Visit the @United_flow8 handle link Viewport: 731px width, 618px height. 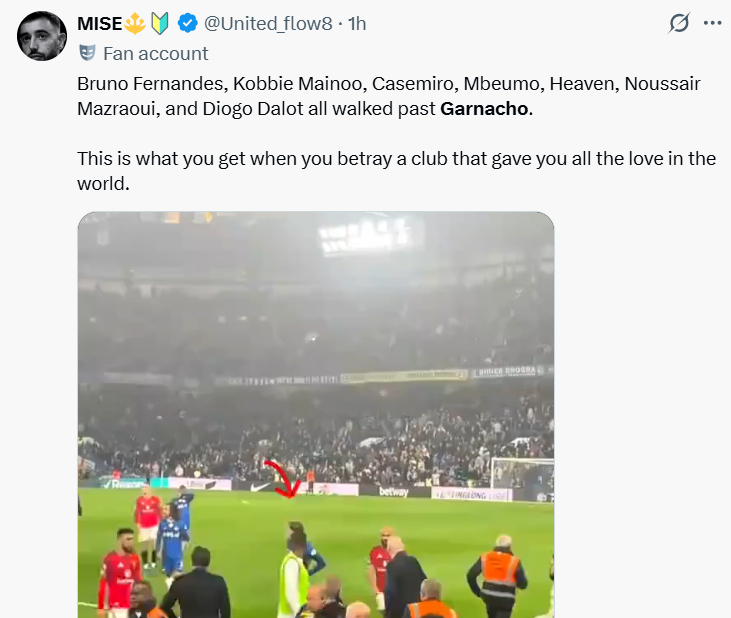click(268, 23)
